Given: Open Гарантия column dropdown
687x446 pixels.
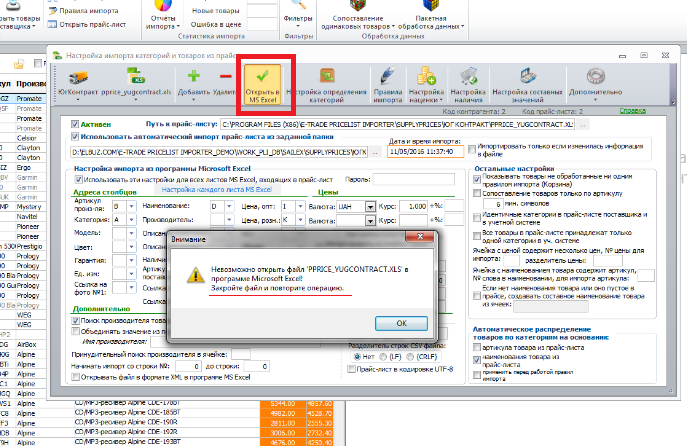Looking at the screenshot, I should click(131, 261).
